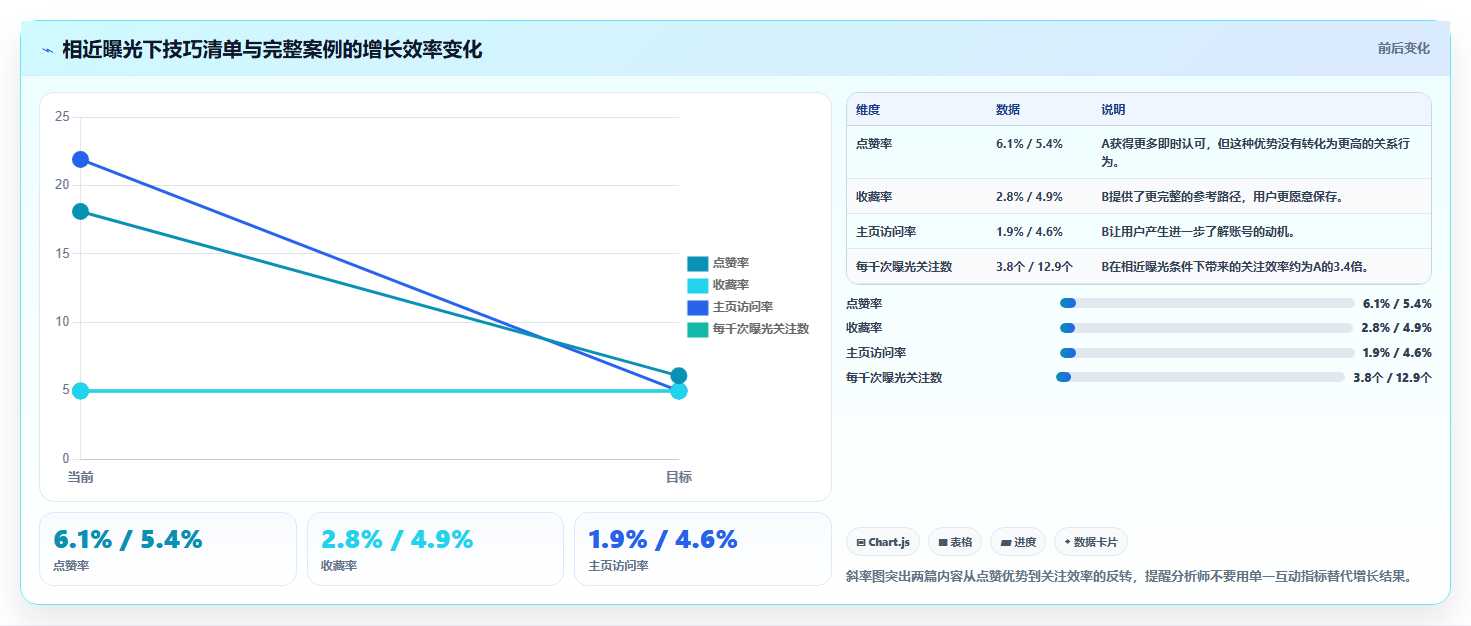Toggle 每千次曝光关注数 legend color box
1471x626 pixels.
click(x=697, y=329)
